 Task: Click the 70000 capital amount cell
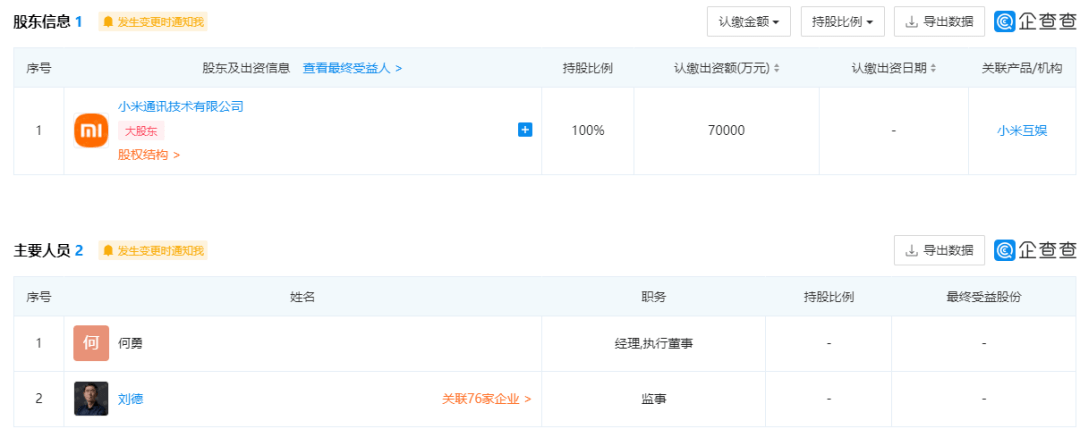click(x=726, y=130)
